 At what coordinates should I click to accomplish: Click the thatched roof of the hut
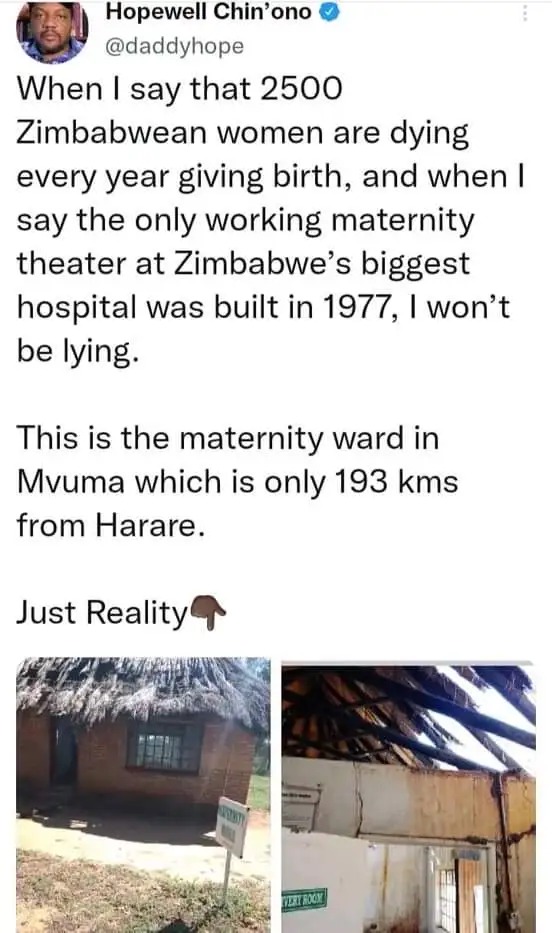pyautogui.click(x=143, y=690)
